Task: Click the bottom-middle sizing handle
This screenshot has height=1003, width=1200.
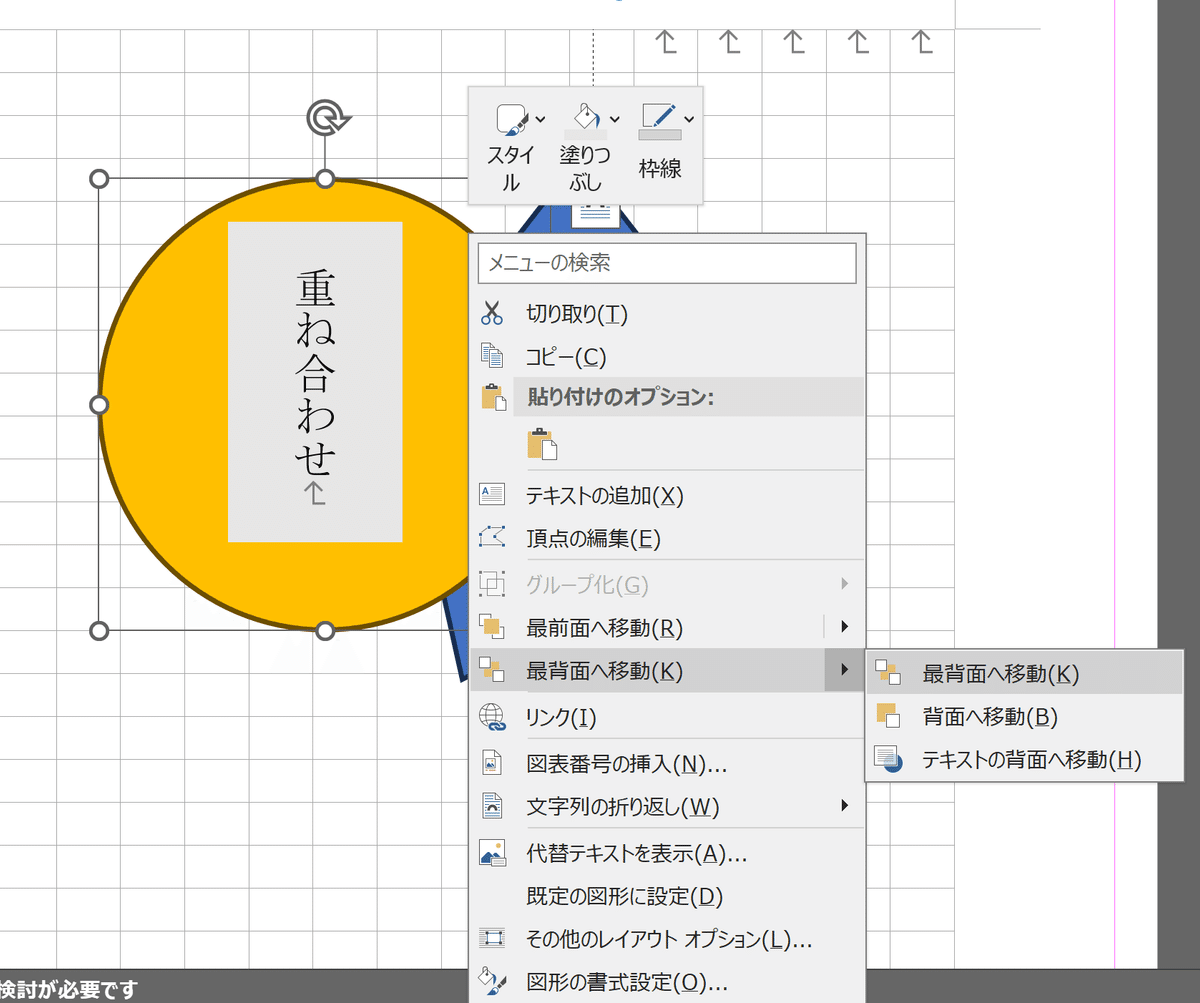Action: click(x=325, y=631)
